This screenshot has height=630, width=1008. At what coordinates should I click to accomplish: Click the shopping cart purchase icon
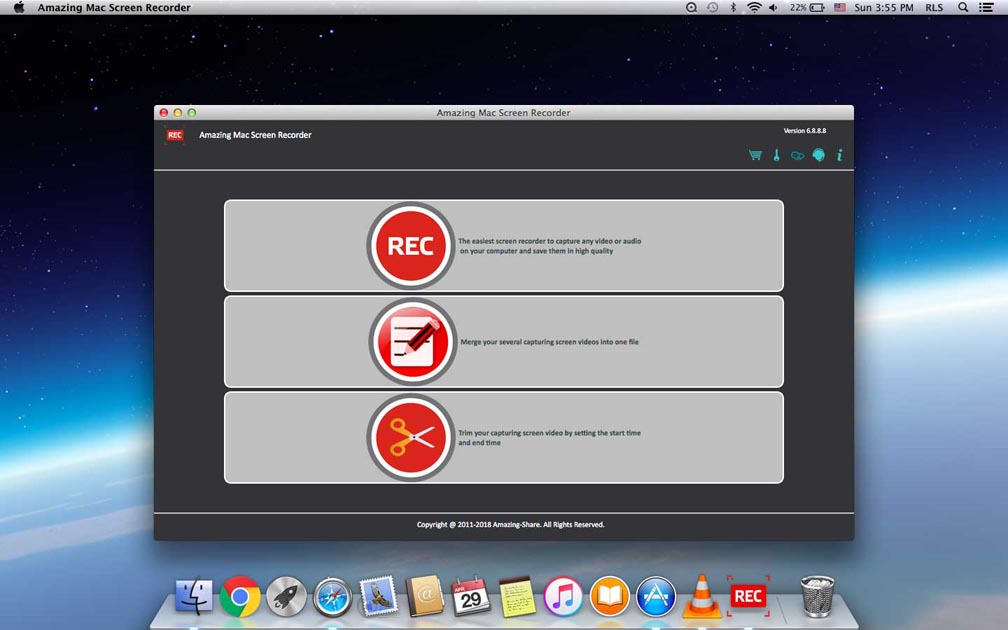tap(755, 155)
